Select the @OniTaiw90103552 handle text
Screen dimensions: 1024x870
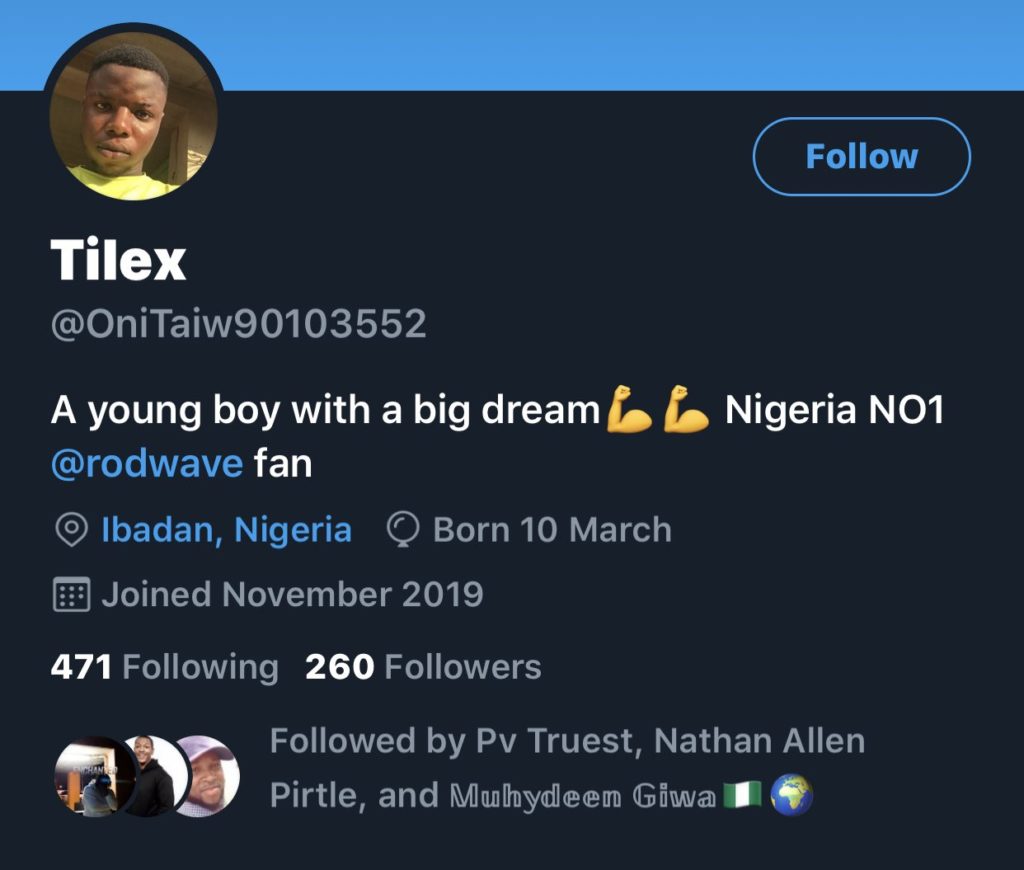click(239, 324)
